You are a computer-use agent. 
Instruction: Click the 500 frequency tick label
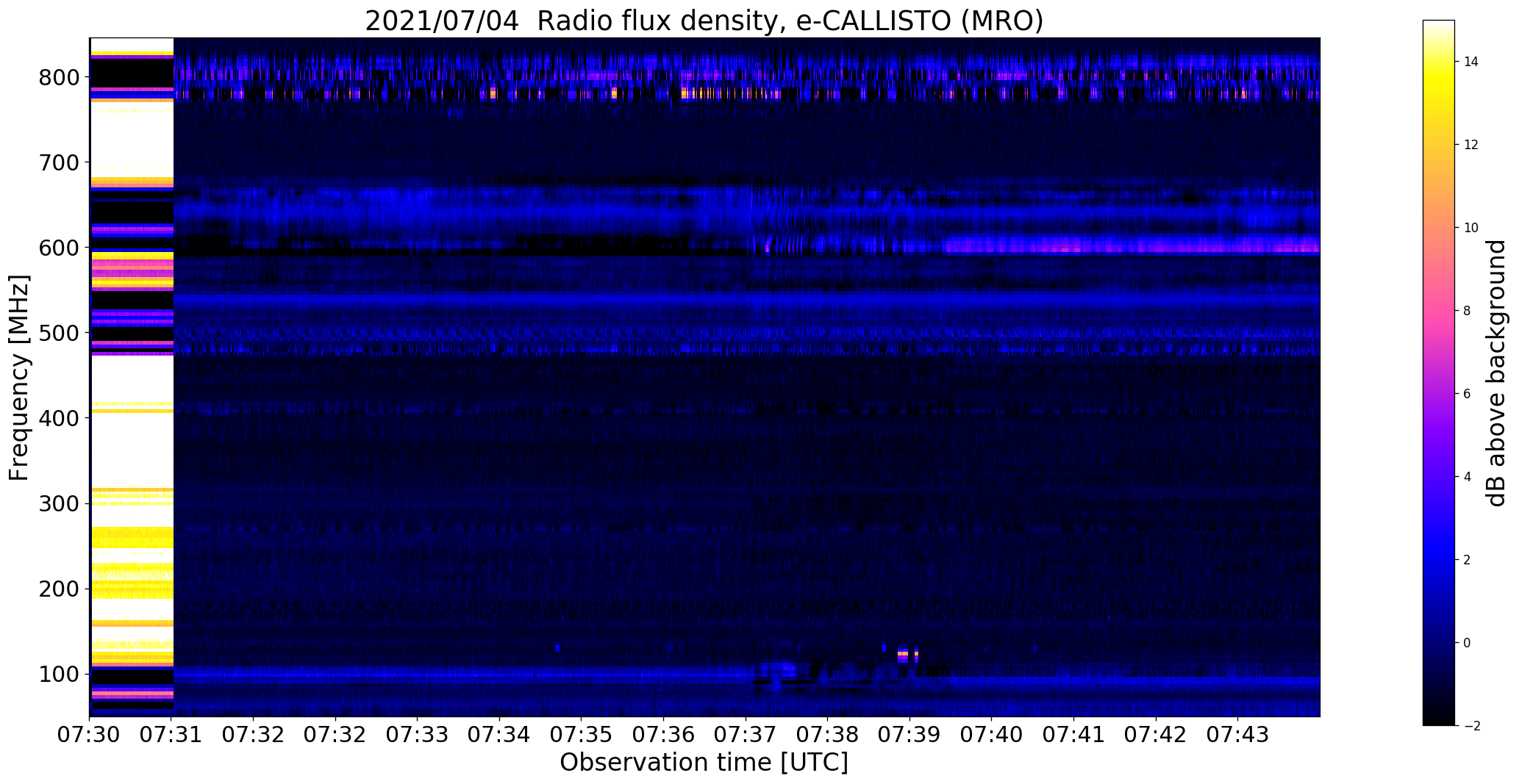58,333
